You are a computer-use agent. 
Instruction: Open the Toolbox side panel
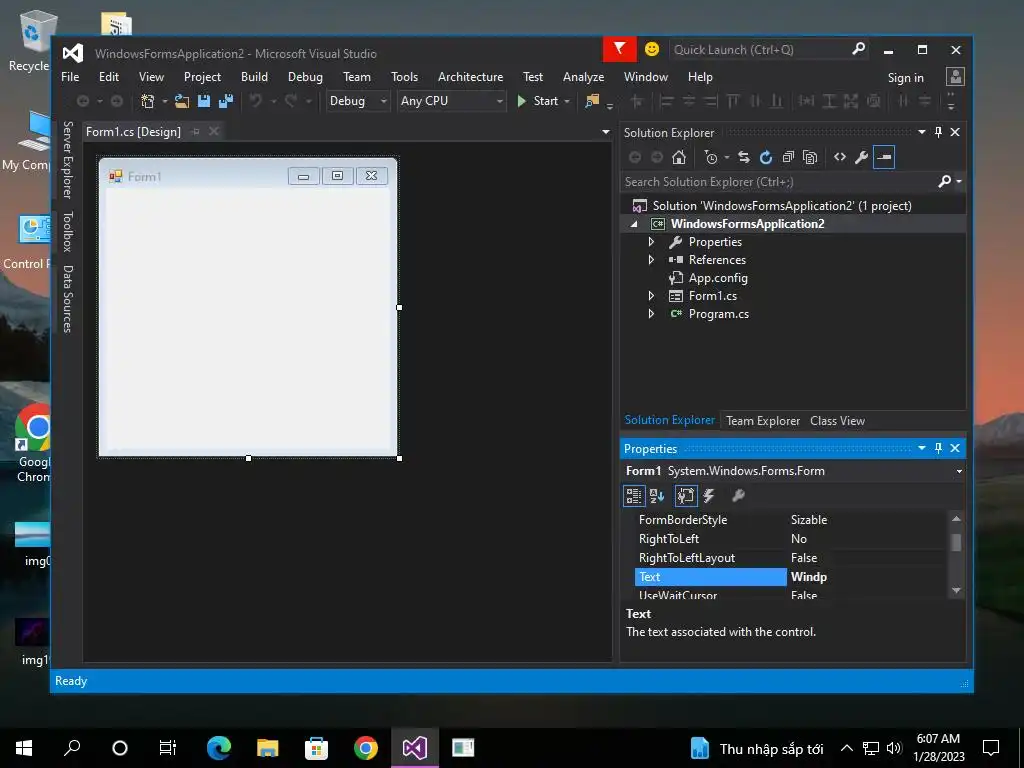(x=67, y=232)
